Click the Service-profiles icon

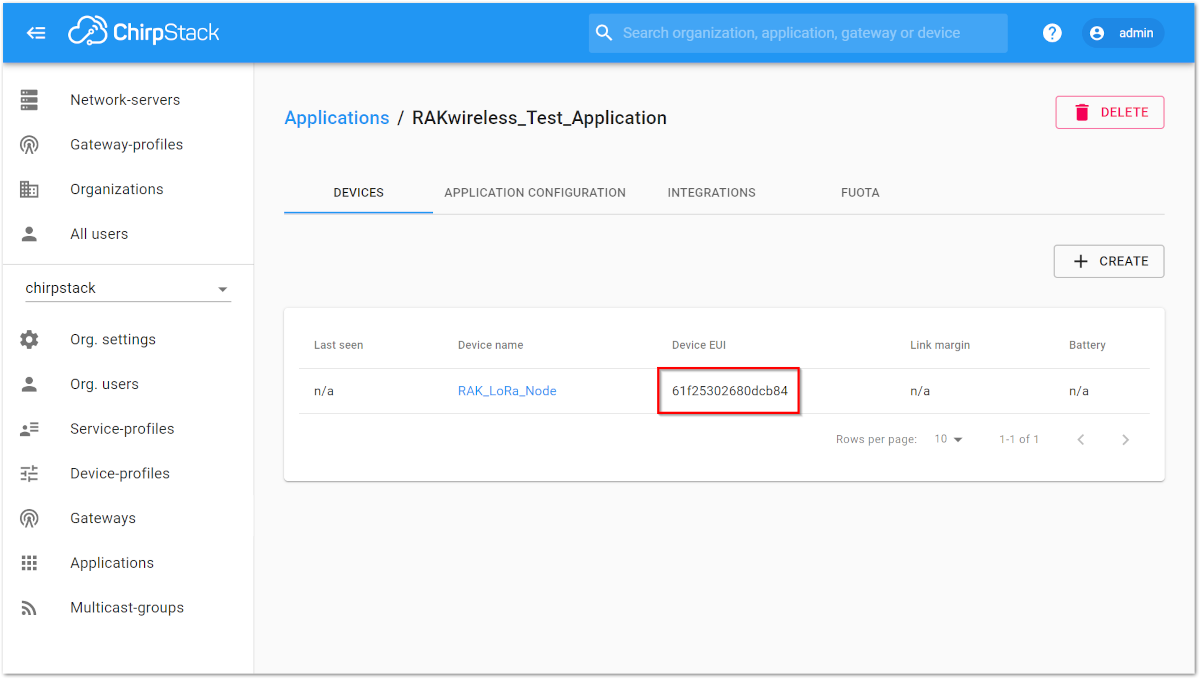pos(29,429)
